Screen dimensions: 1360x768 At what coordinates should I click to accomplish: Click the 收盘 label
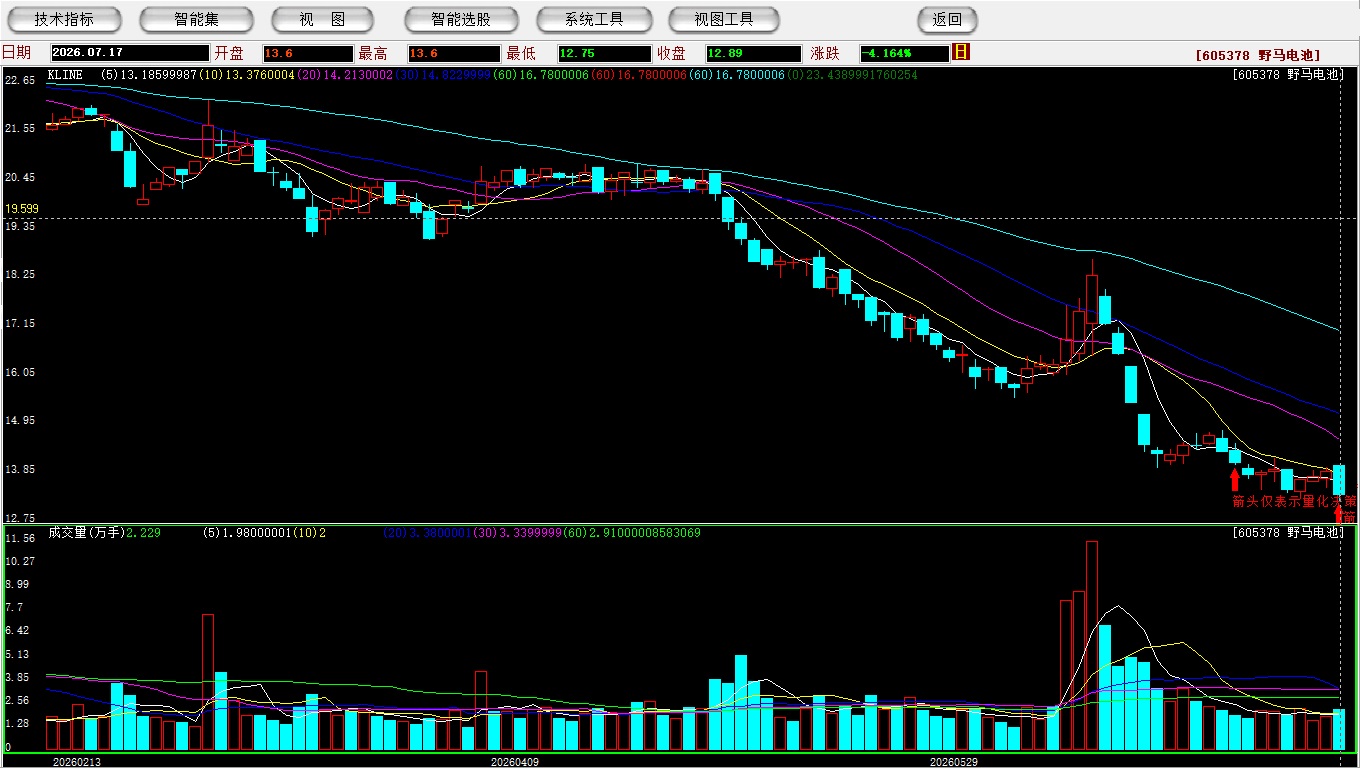point(672,53)
